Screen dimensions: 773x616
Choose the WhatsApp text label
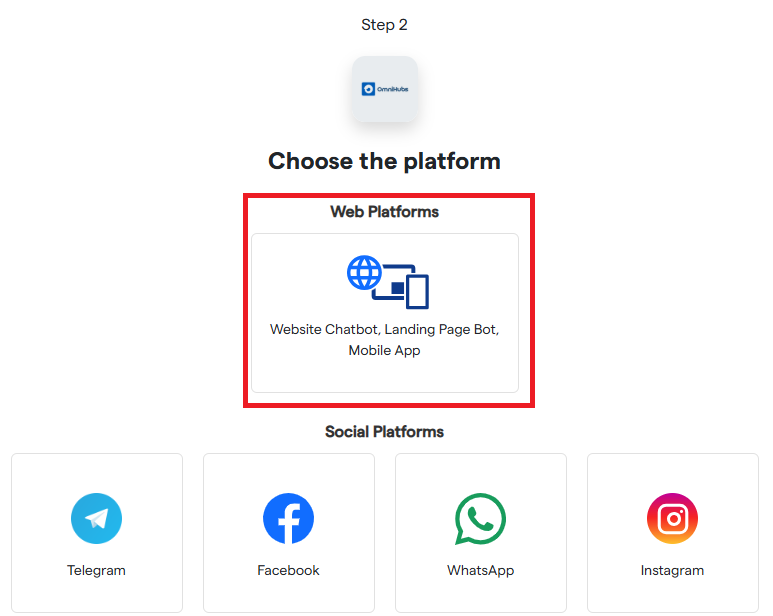pos(480,571)
